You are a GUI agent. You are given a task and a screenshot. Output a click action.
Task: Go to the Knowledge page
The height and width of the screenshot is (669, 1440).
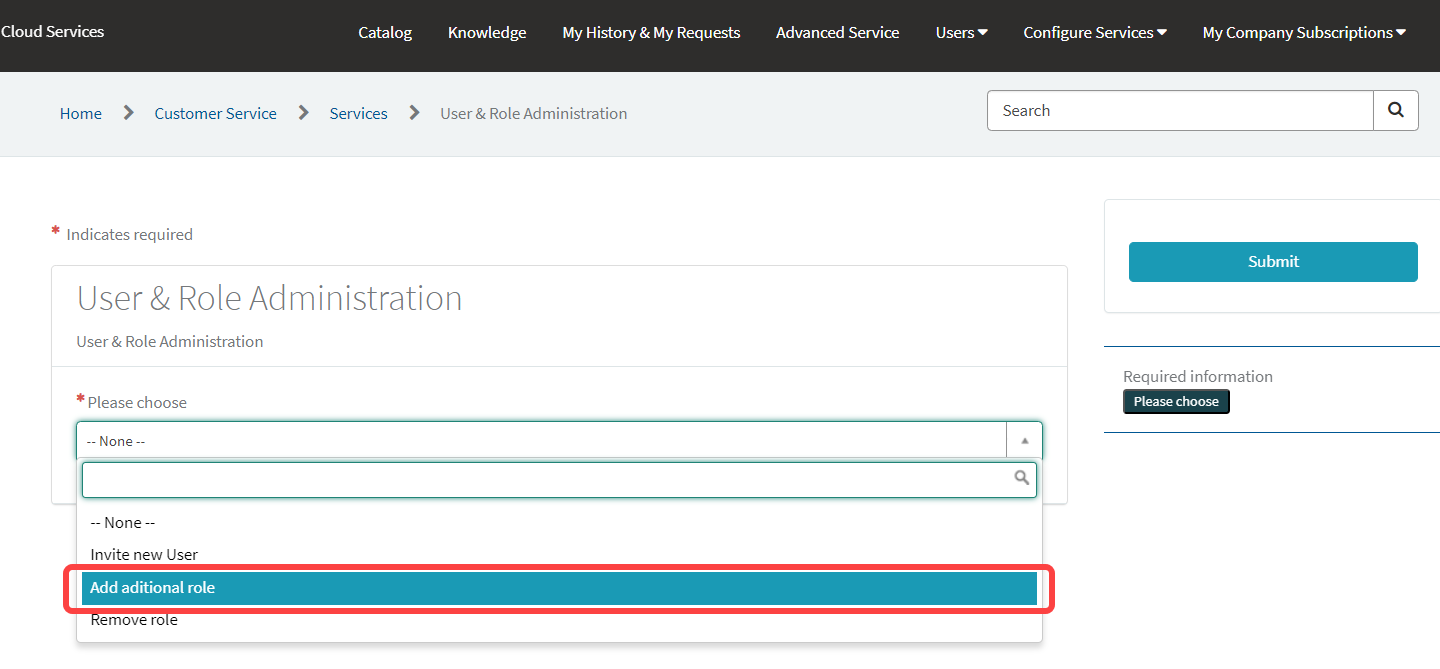coord(487,33)
